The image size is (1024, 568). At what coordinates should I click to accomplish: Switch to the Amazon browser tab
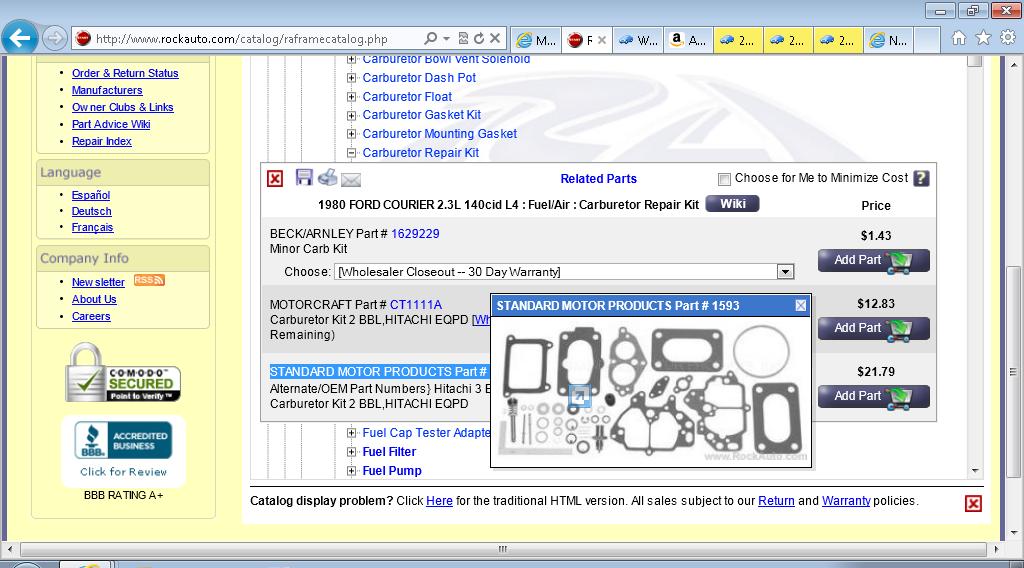click(x=688, y=40)
